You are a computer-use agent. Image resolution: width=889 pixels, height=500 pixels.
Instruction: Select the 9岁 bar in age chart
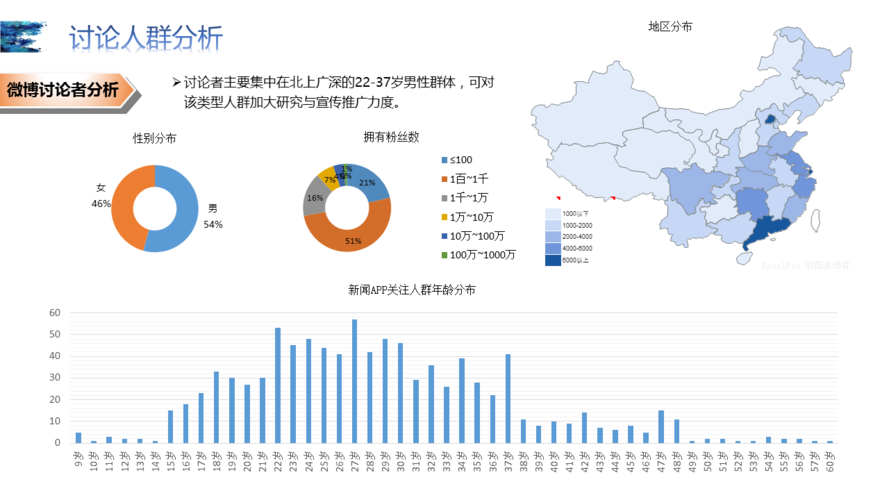78,438
